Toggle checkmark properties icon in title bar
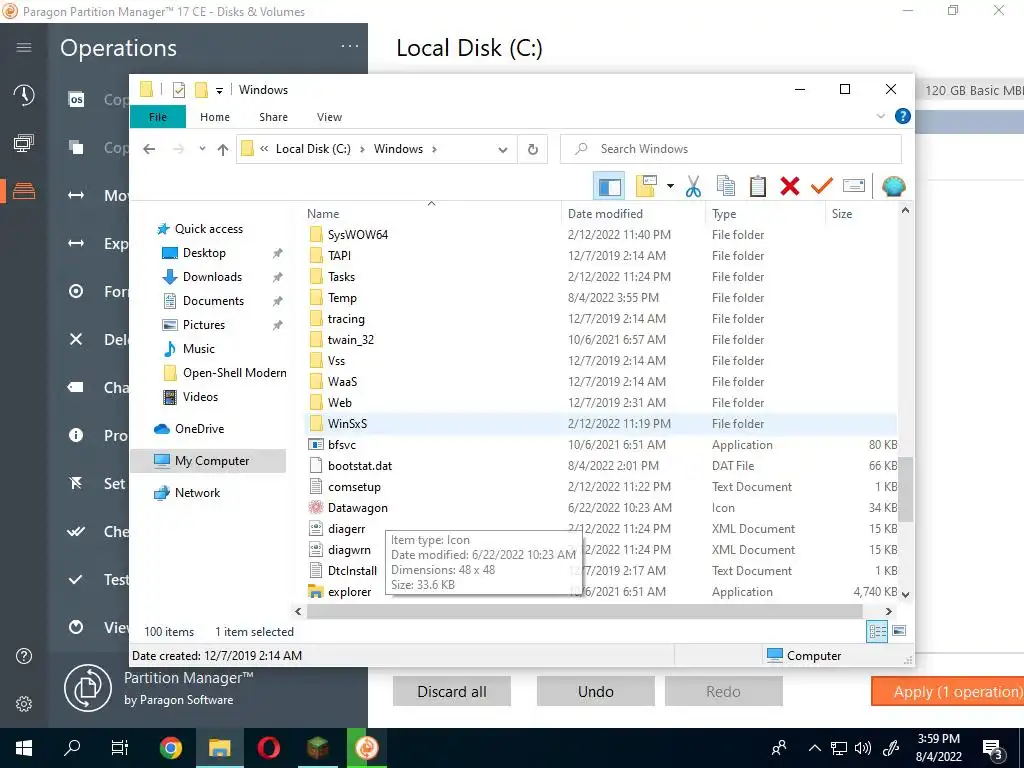Image resolution: width=1024 pixels, height=768 pixels. [x=178, y=90]
